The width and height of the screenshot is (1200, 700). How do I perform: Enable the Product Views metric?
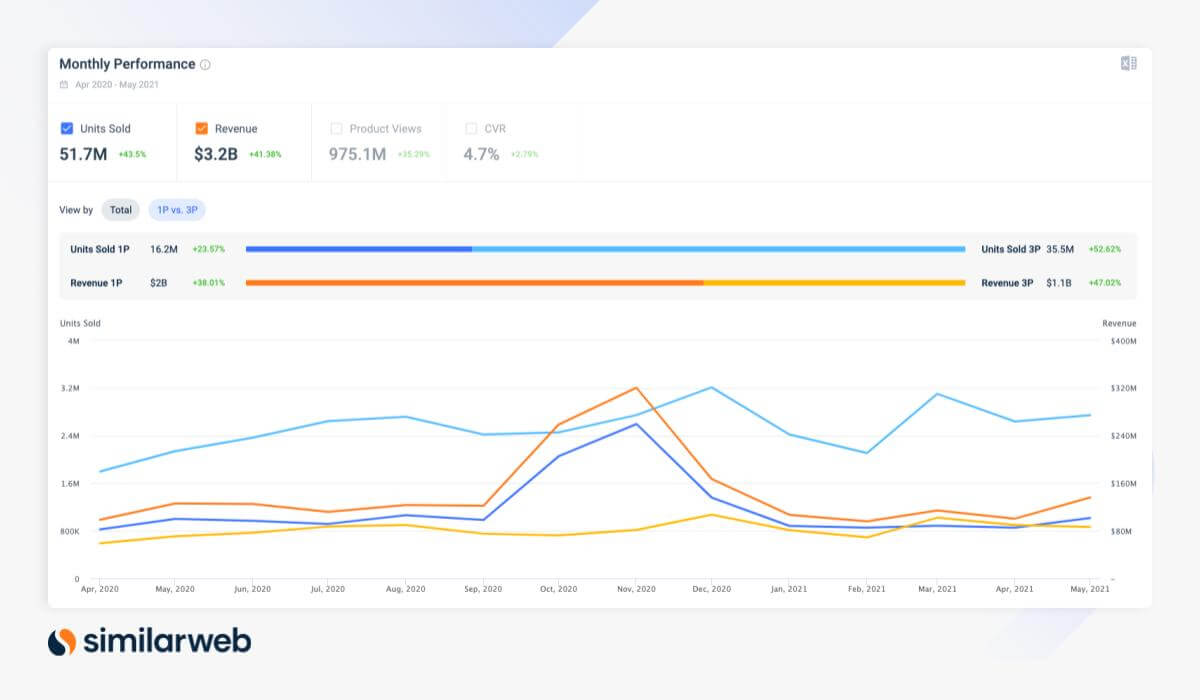tap(337, 128)
